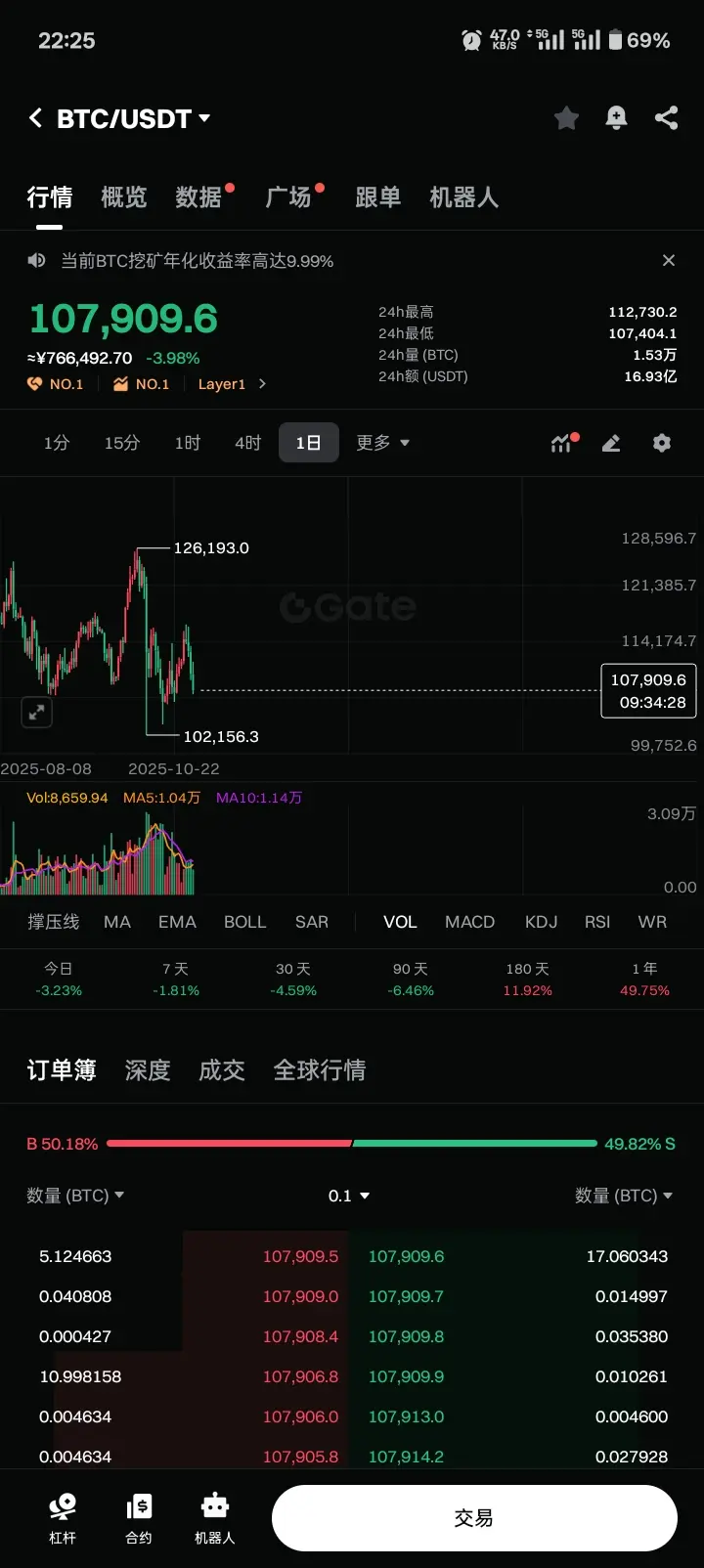Open chart settings gear
Viewport: 704px width, 1568px height.
pyautogui.click(x=662, y=443)
